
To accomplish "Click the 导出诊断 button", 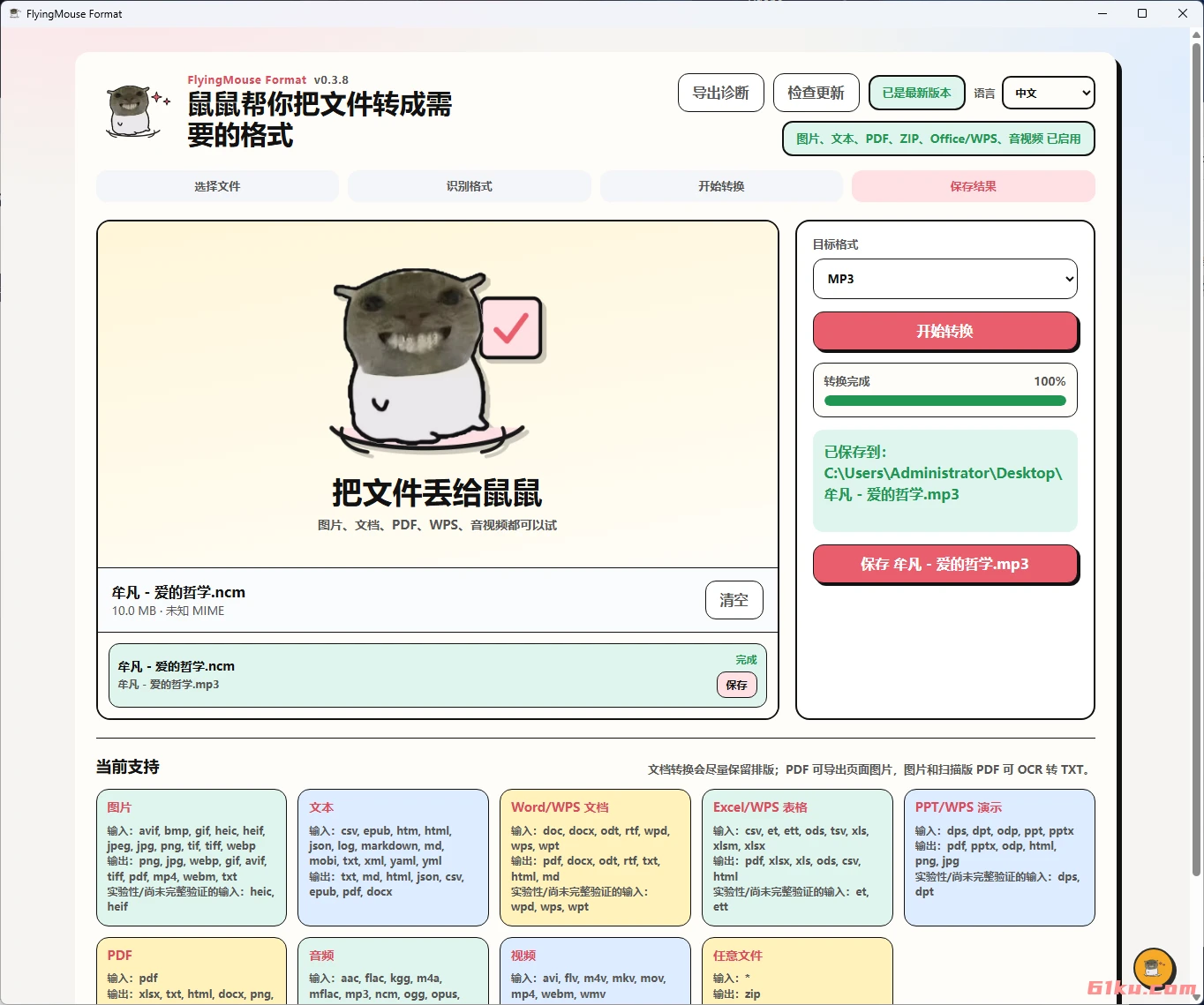I will [720, 93].
